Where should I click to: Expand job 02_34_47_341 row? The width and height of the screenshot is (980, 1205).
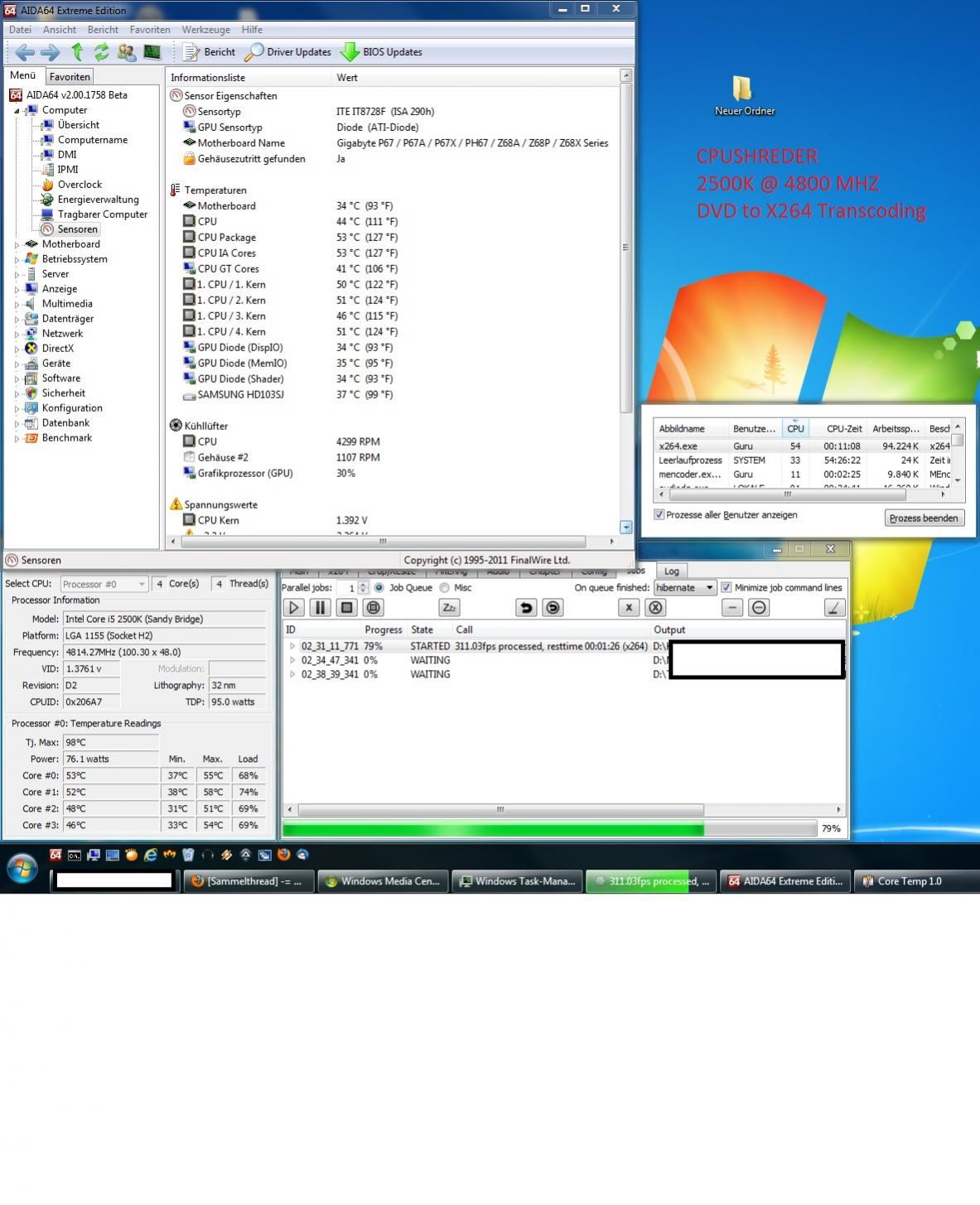(292, 660)
